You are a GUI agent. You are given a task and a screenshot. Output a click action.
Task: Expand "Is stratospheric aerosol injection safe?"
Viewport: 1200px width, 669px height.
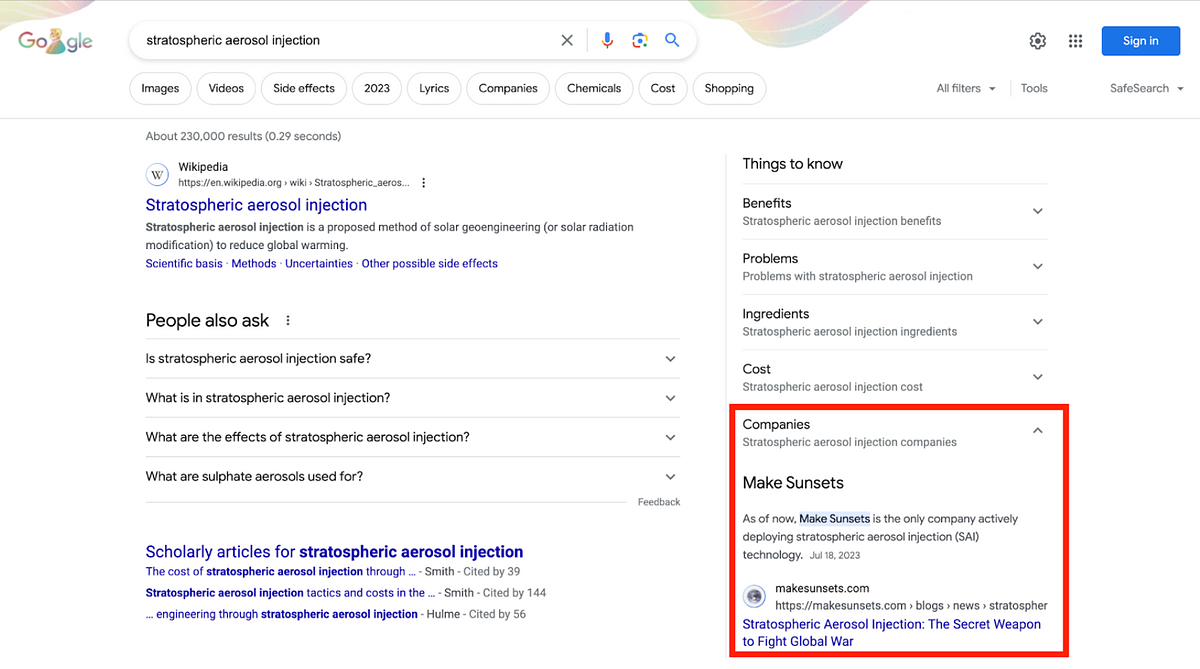pyautogui.click(x=412, y=359)
